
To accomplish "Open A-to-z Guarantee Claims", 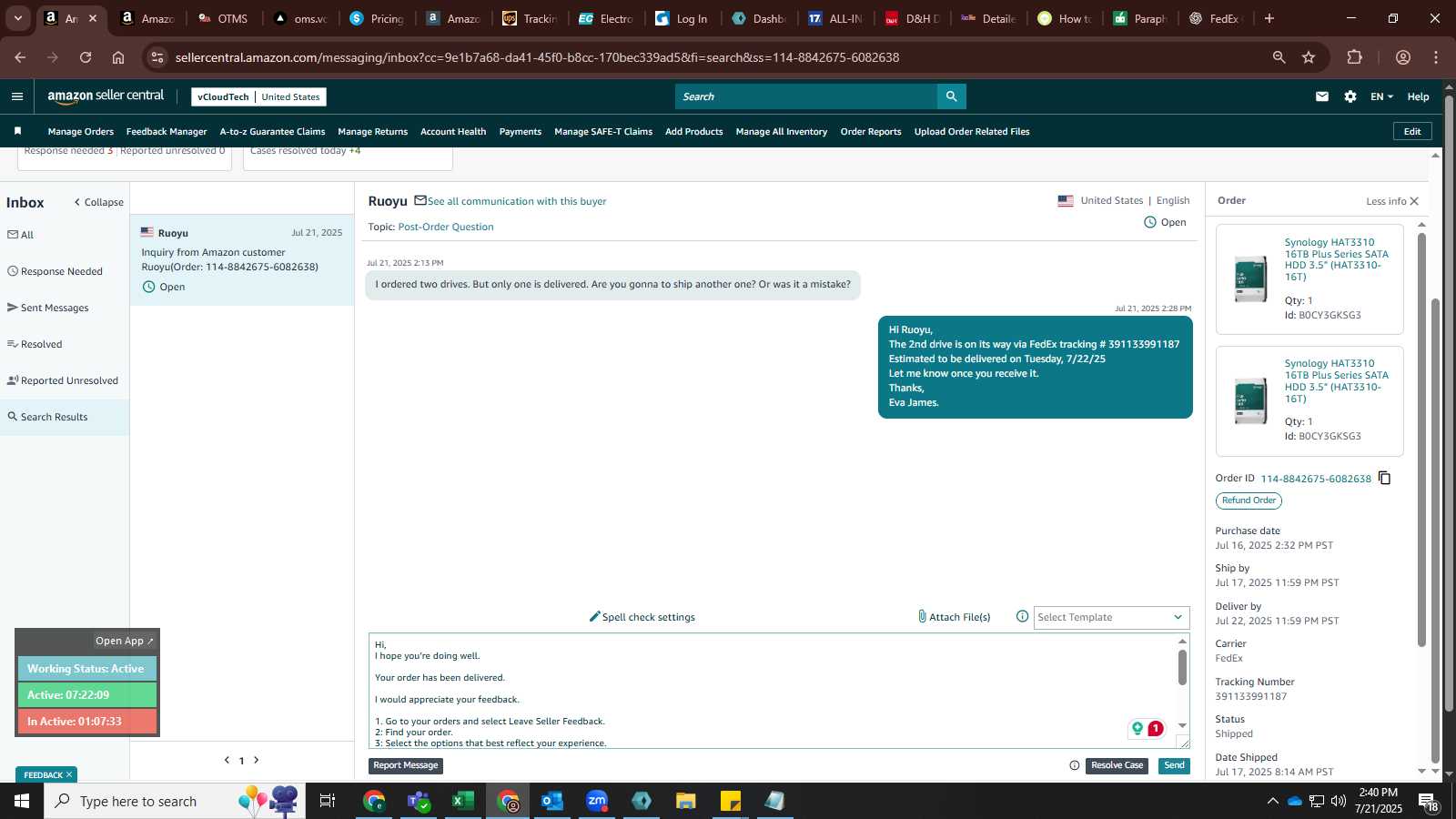I will pyautogui.click(x=272, y=132).
